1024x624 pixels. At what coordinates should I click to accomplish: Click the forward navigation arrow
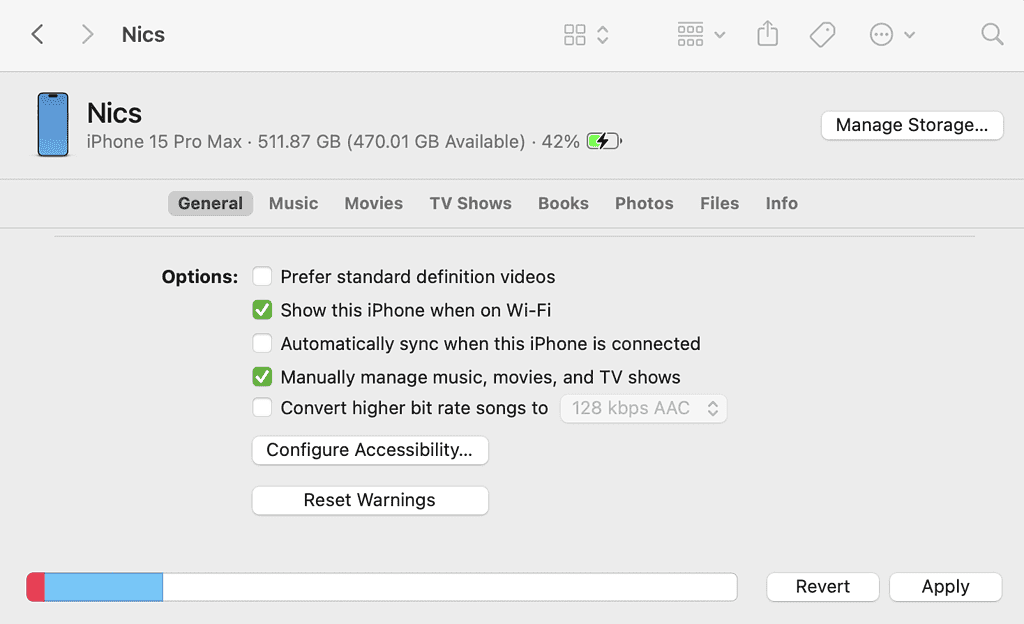pyautogui.click(x=87, y=35)
